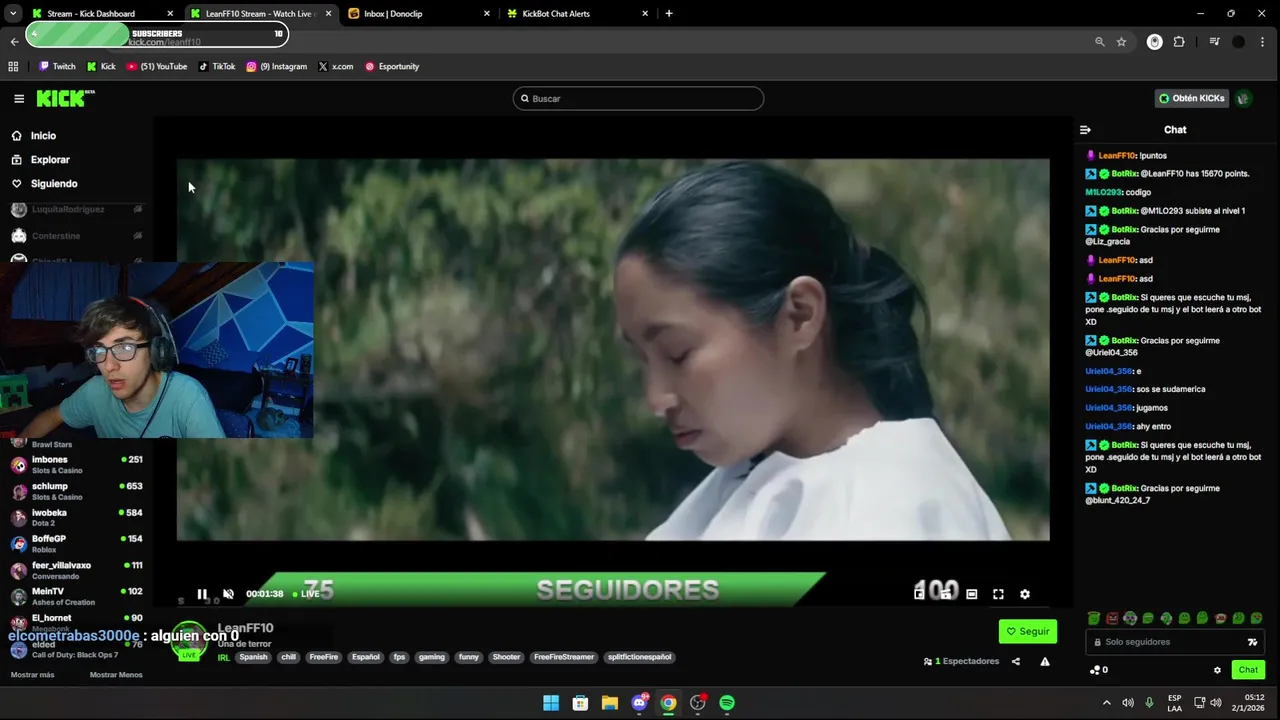Select red angry emote in chat bar
1280x720 pixels.
click(x=1112, y=618)
